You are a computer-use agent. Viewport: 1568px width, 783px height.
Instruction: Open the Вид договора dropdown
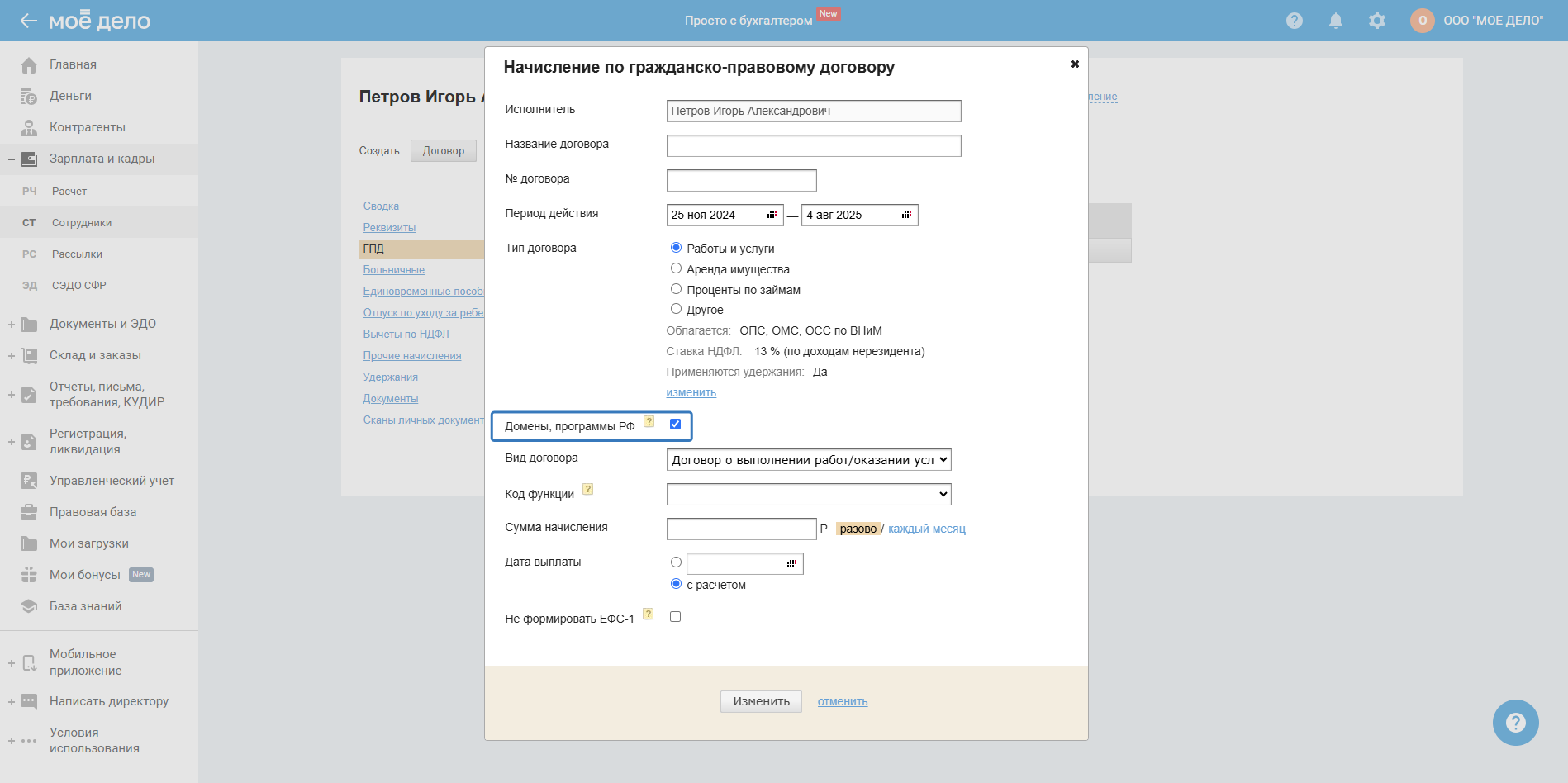(x=808, y=460)
